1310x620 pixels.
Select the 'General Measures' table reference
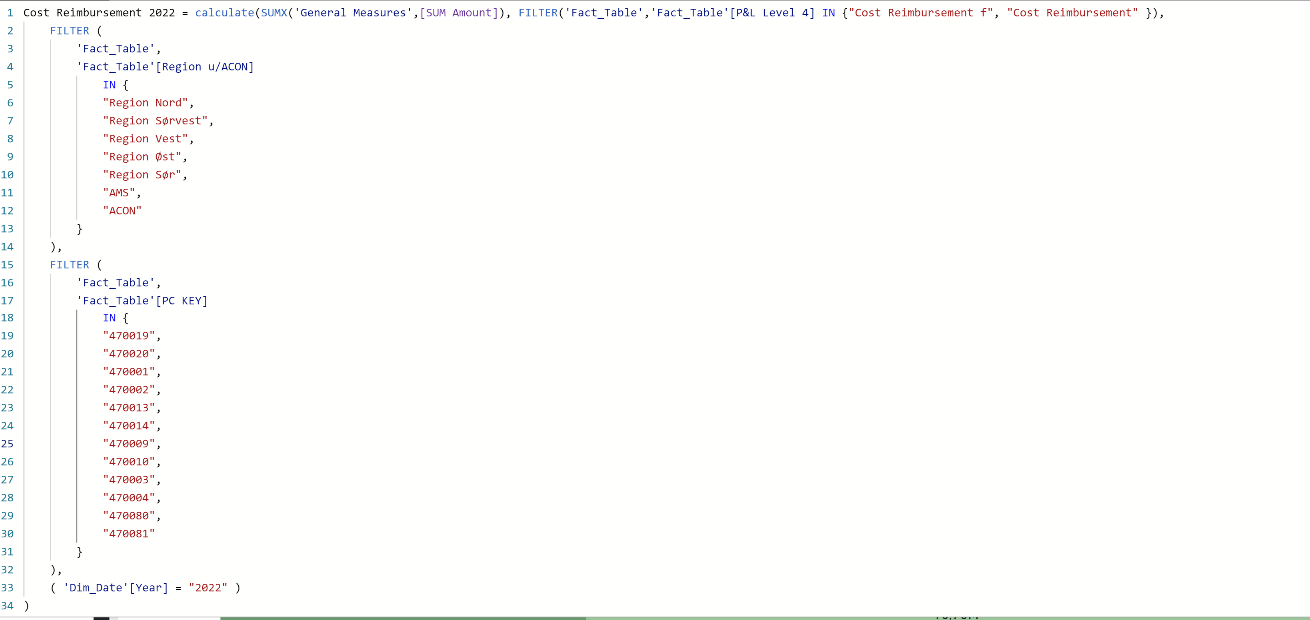coord(353,12)
